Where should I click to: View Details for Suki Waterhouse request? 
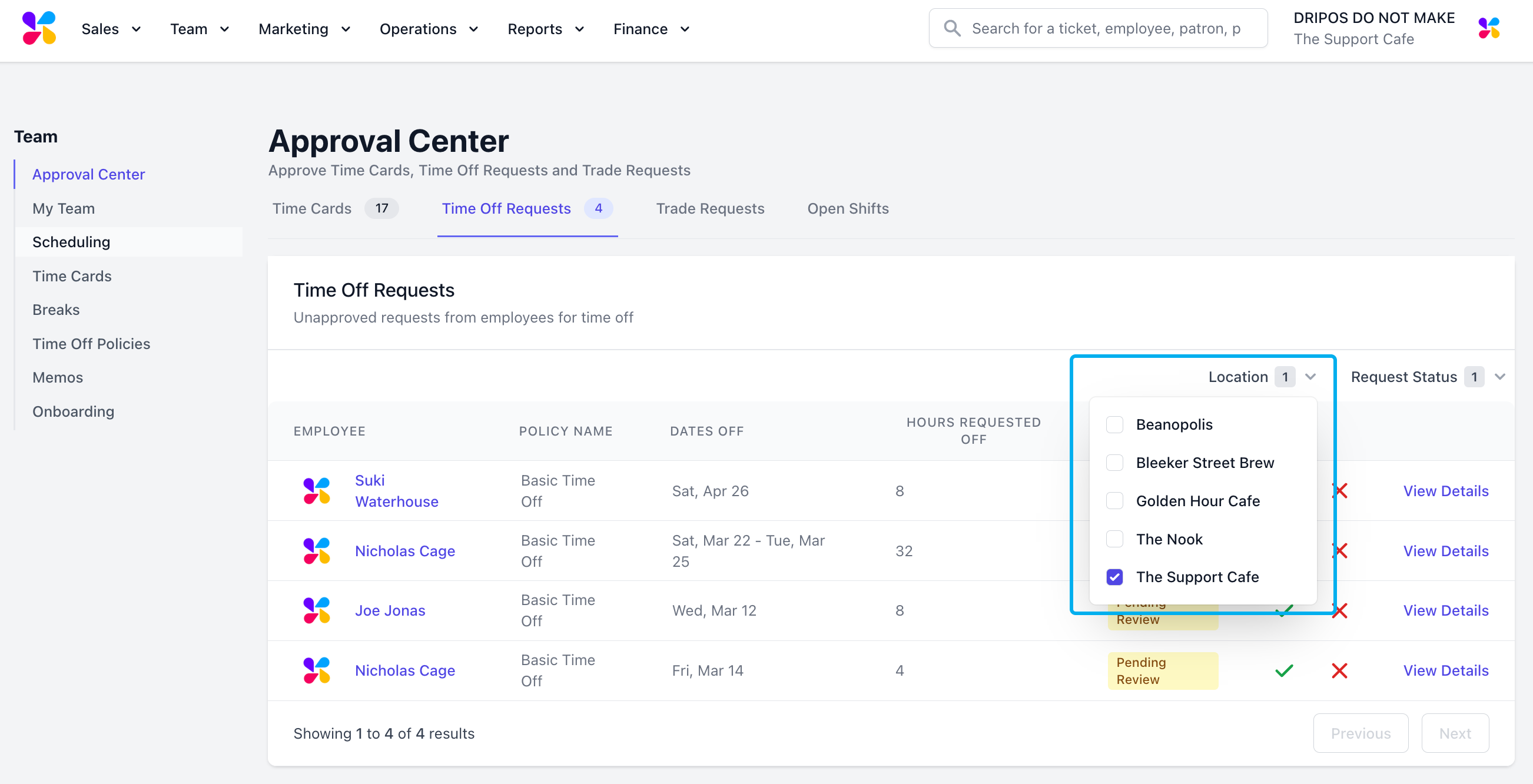click(x=1445, y=491)
